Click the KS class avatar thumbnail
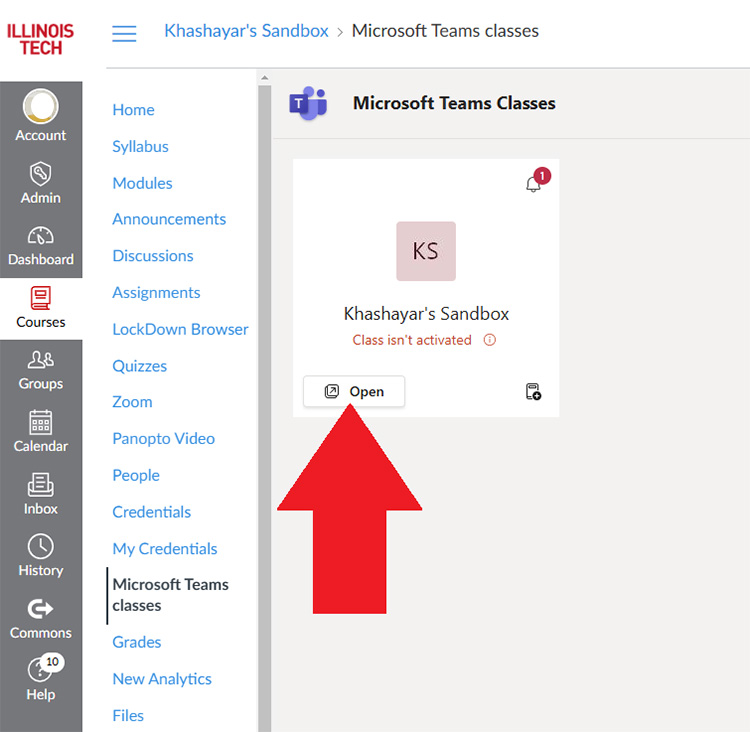This screenshot has width=750, height=732. (426, 251)
